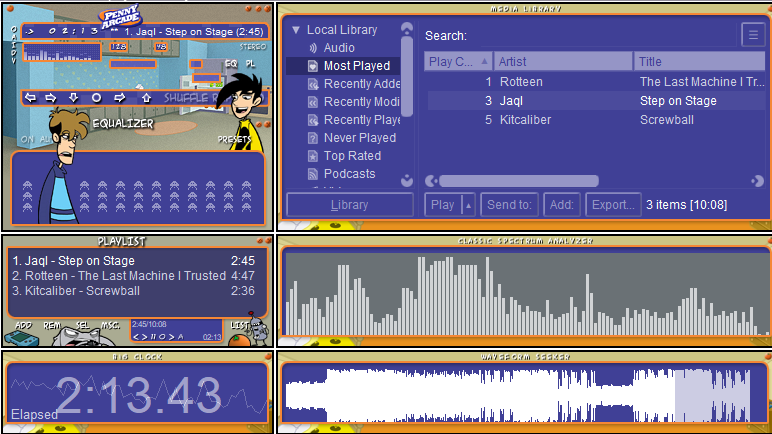772x434 pixels.
Task: Open the playlist ADD menu
Action: pos(23,326)
